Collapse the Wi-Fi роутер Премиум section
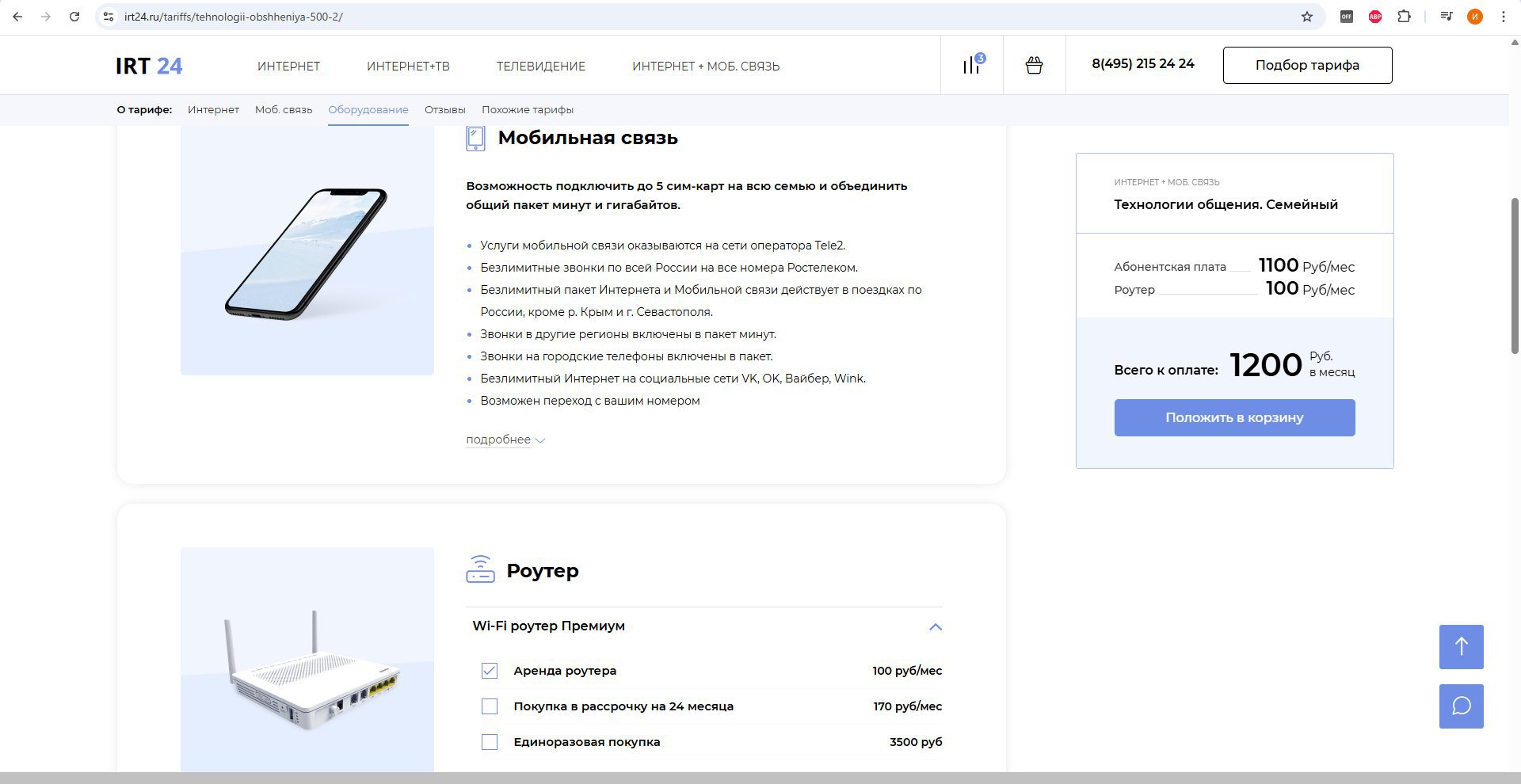 [x=936, y=626]
